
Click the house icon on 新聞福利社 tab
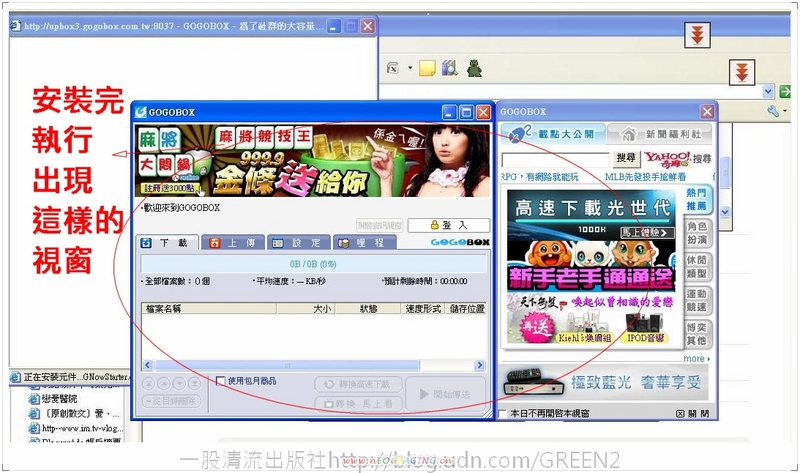628,134
